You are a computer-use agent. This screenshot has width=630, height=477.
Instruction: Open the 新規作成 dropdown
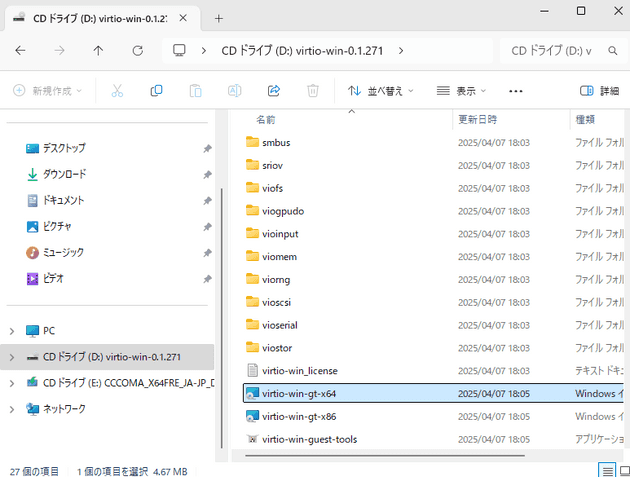point(47,91)
